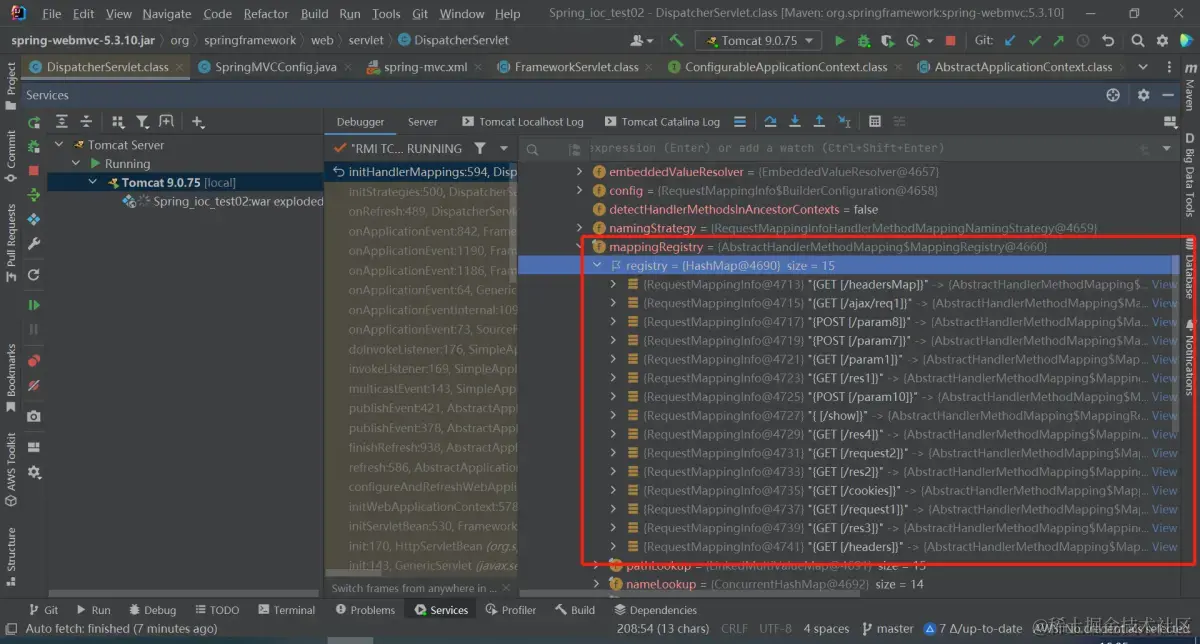
Task: Click Git Update Project blue arrow
Action: [1010, 41]
